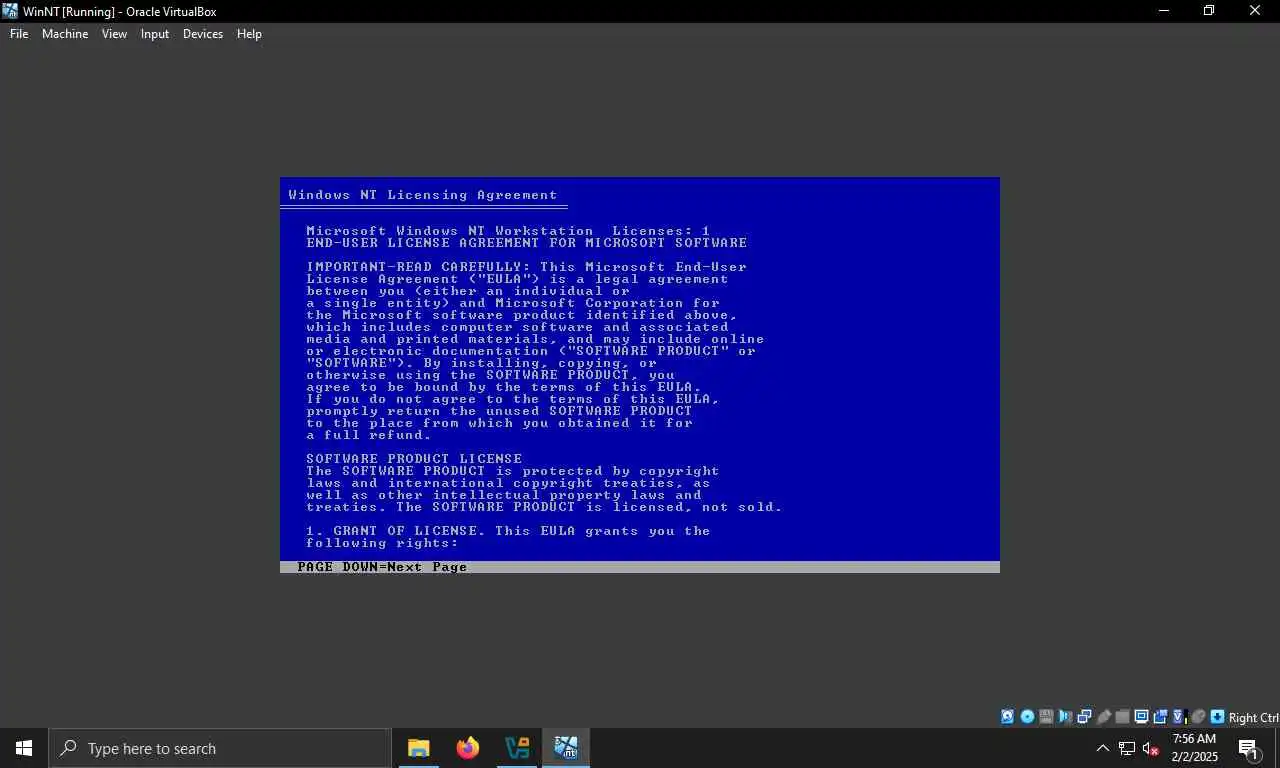Click the 'END-USER LICENSE AGREEMENT FOR MICROSOFT SOFTWARE' line
The height and width of the screenshot is (768, 1280).
pos(526,243)
